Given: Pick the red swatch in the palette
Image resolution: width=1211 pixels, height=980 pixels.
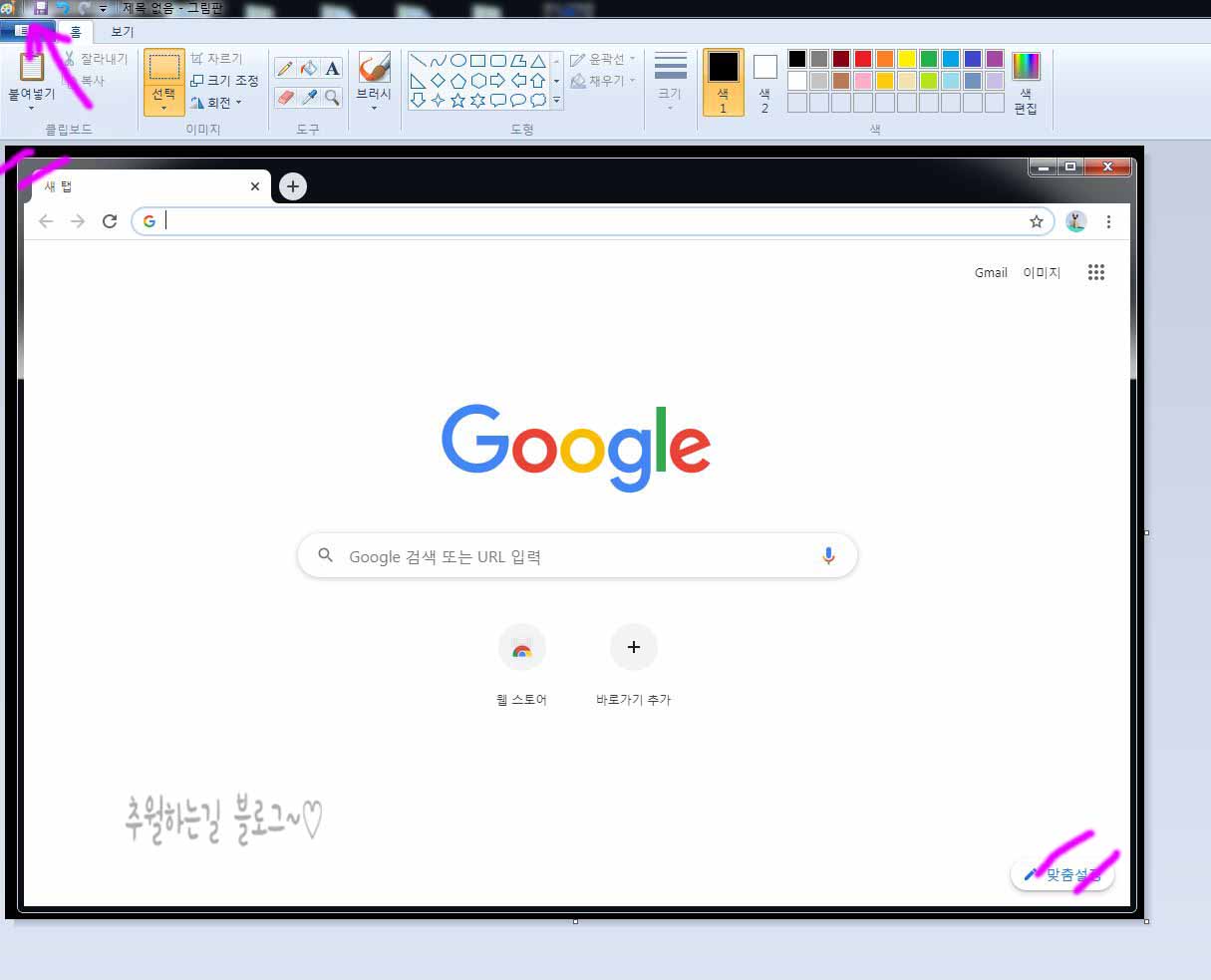Looking at the screenshot, I should [x=863, y=59].
